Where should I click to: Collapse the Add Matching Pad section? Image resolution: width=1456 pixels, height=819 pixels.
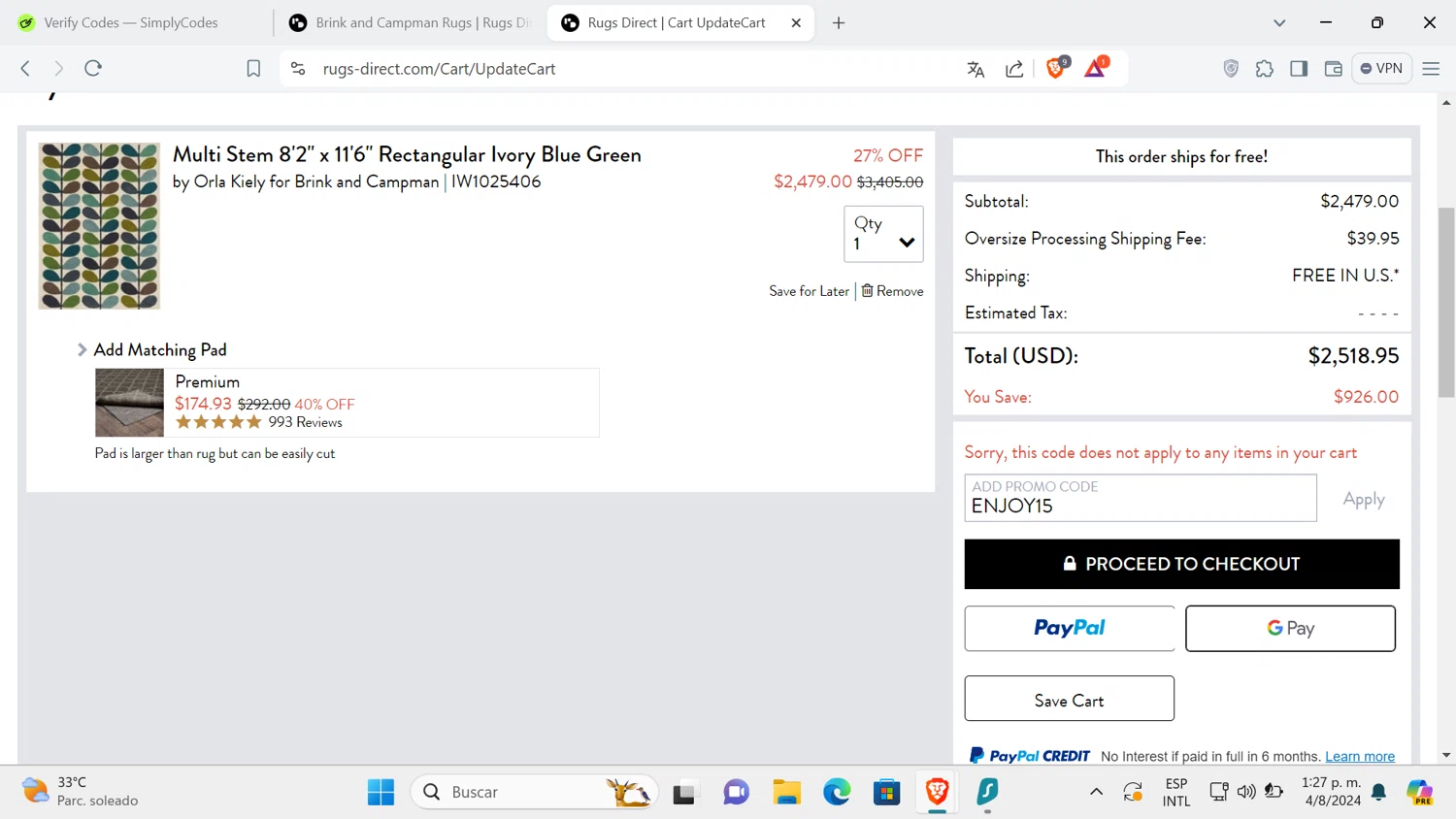152,349
